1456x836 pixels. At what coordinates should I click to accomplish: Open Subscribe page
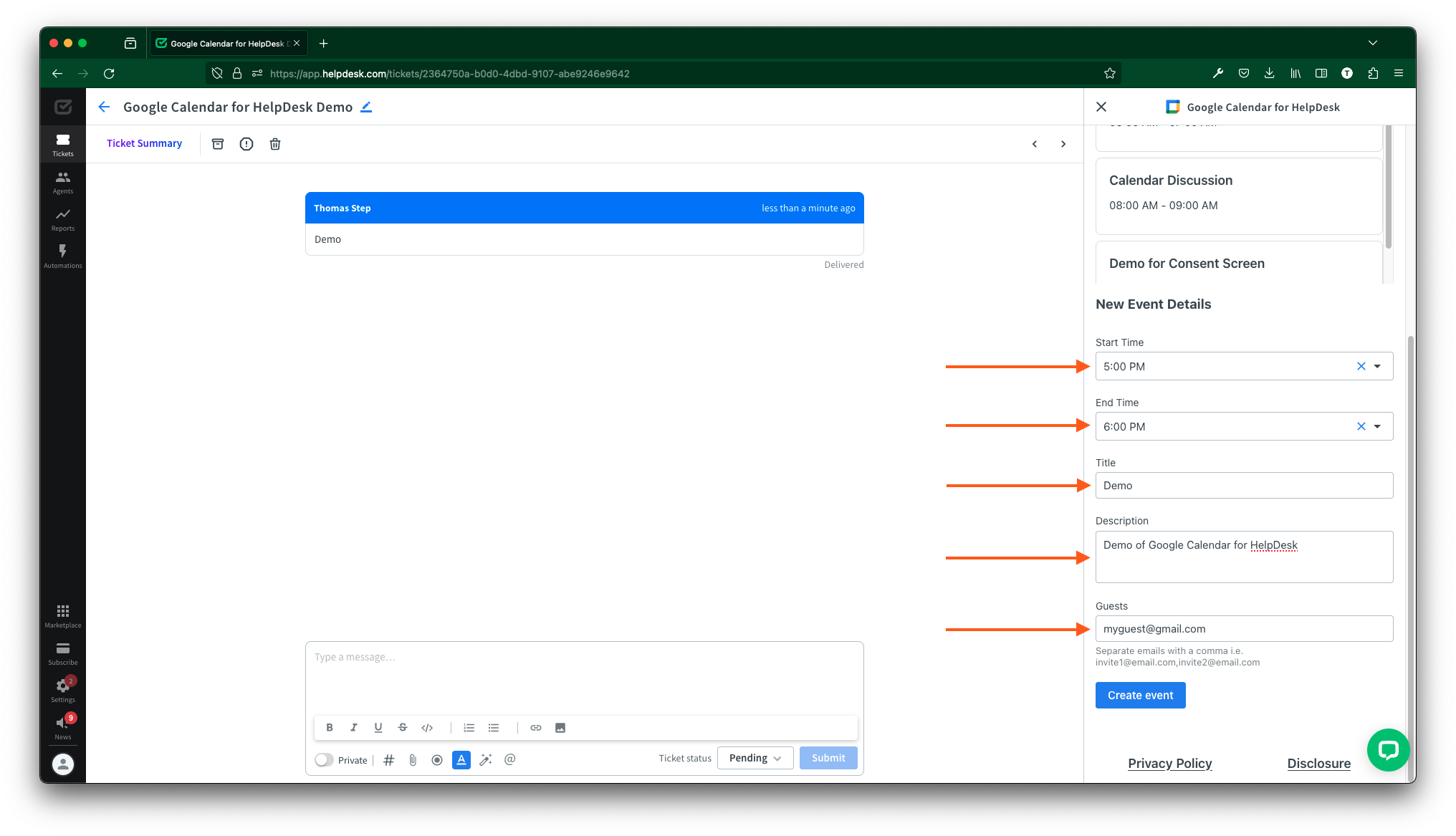click(x=63, y=653)
